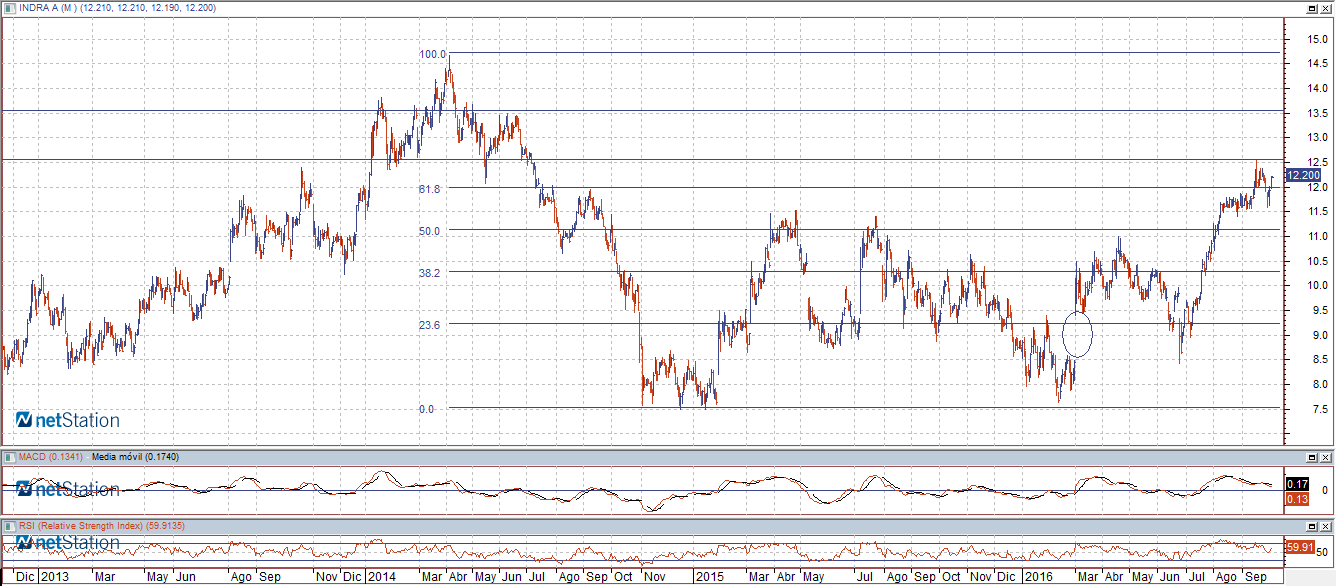This screenshot has height=586, width=1336.
Task: Select the 61.8 Fibonacci retracement label
Action: [430, 188]
